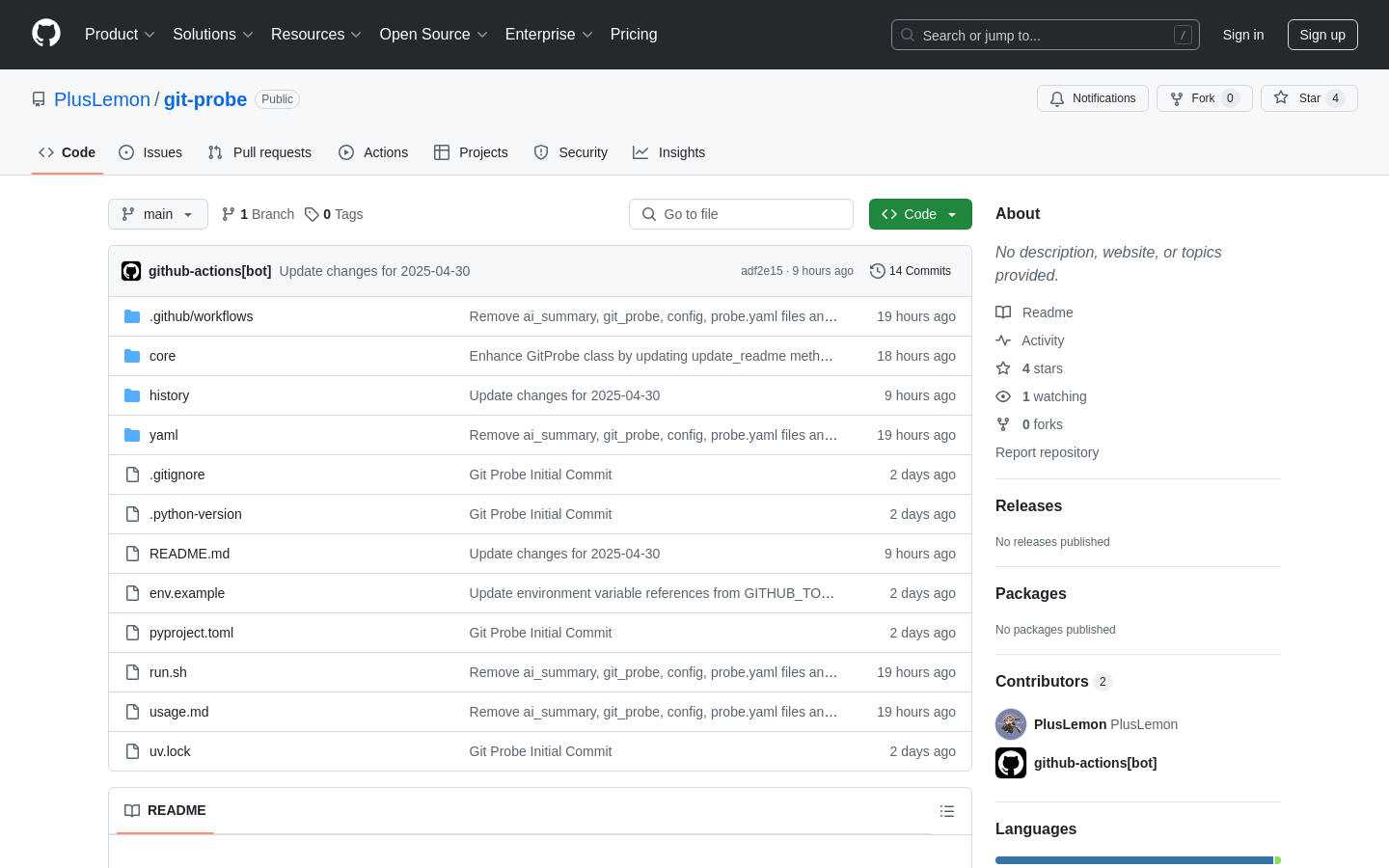The image size is (1389, 868).
Task: Click the Notifications bell icon
Action: [1057, 98]
